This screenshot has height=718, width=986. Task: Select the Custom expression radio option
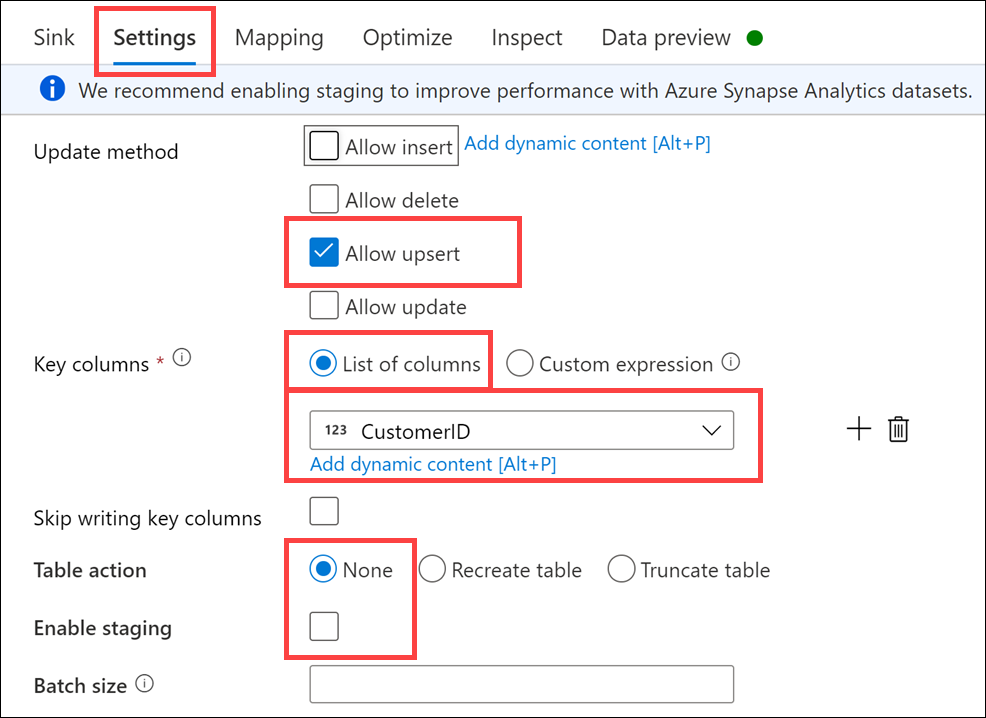pos(520,363)
